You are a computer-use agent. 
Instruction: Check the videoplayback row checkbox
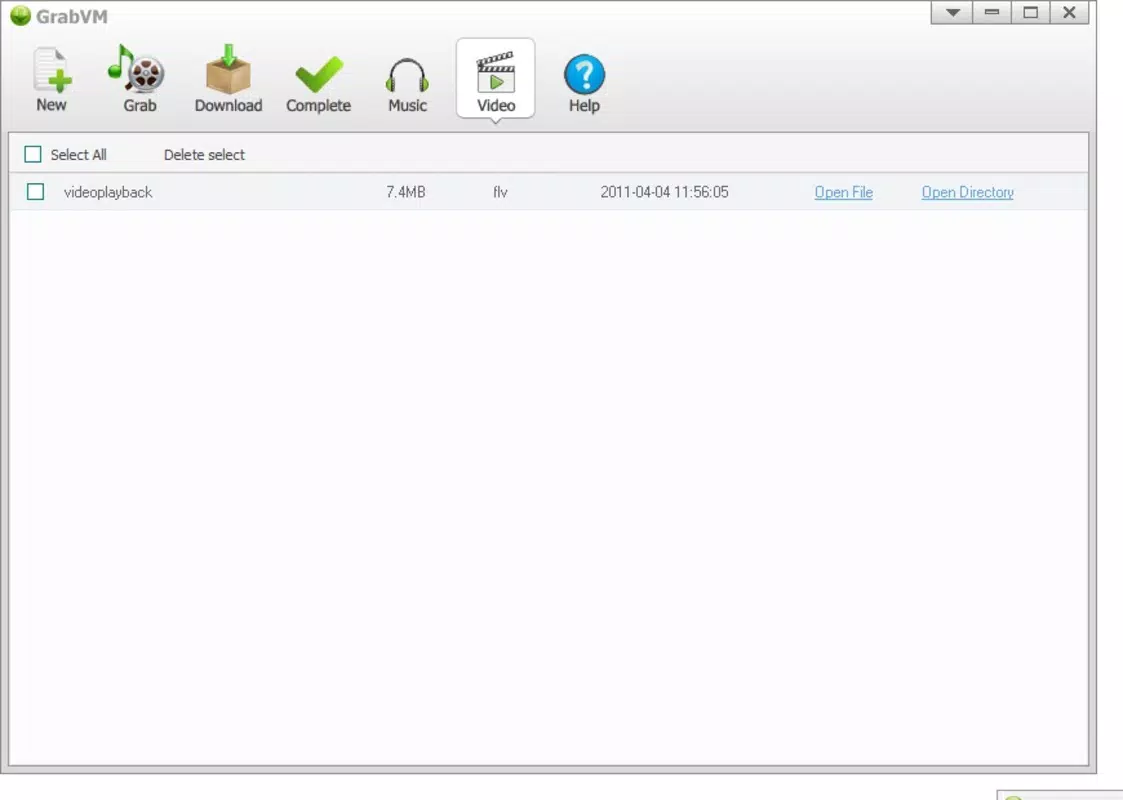35,191
